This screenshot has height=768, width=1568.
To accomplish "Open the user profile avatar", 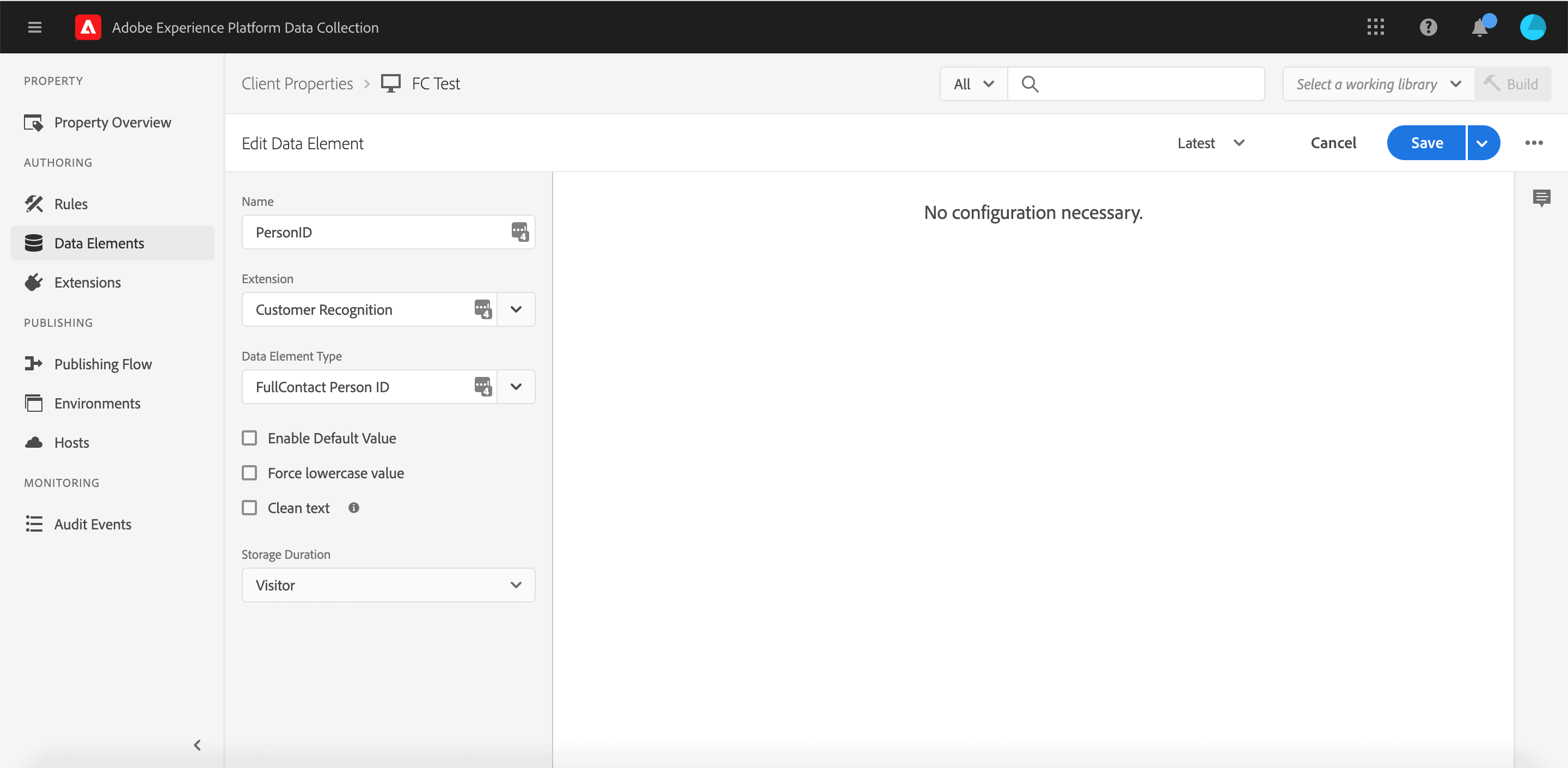I will point(1532,27).
